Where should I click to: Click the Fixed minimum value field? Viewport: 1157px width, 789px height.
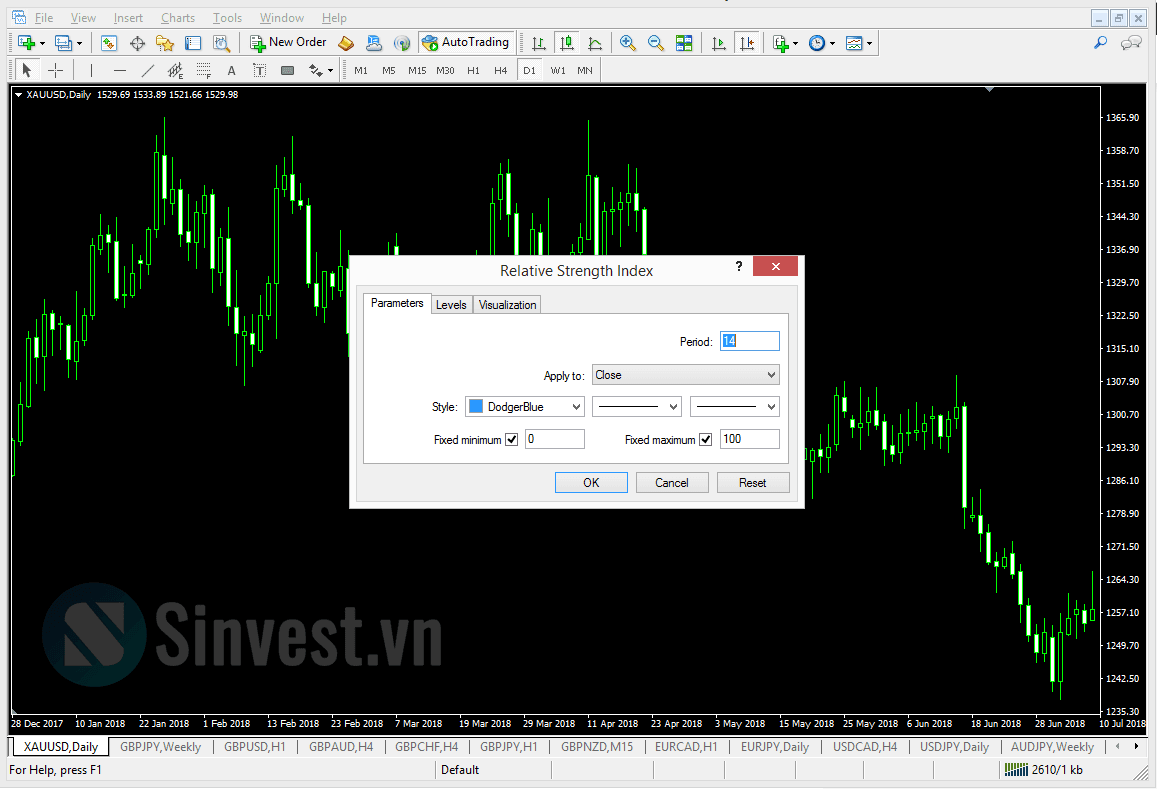tap(555, 439)
